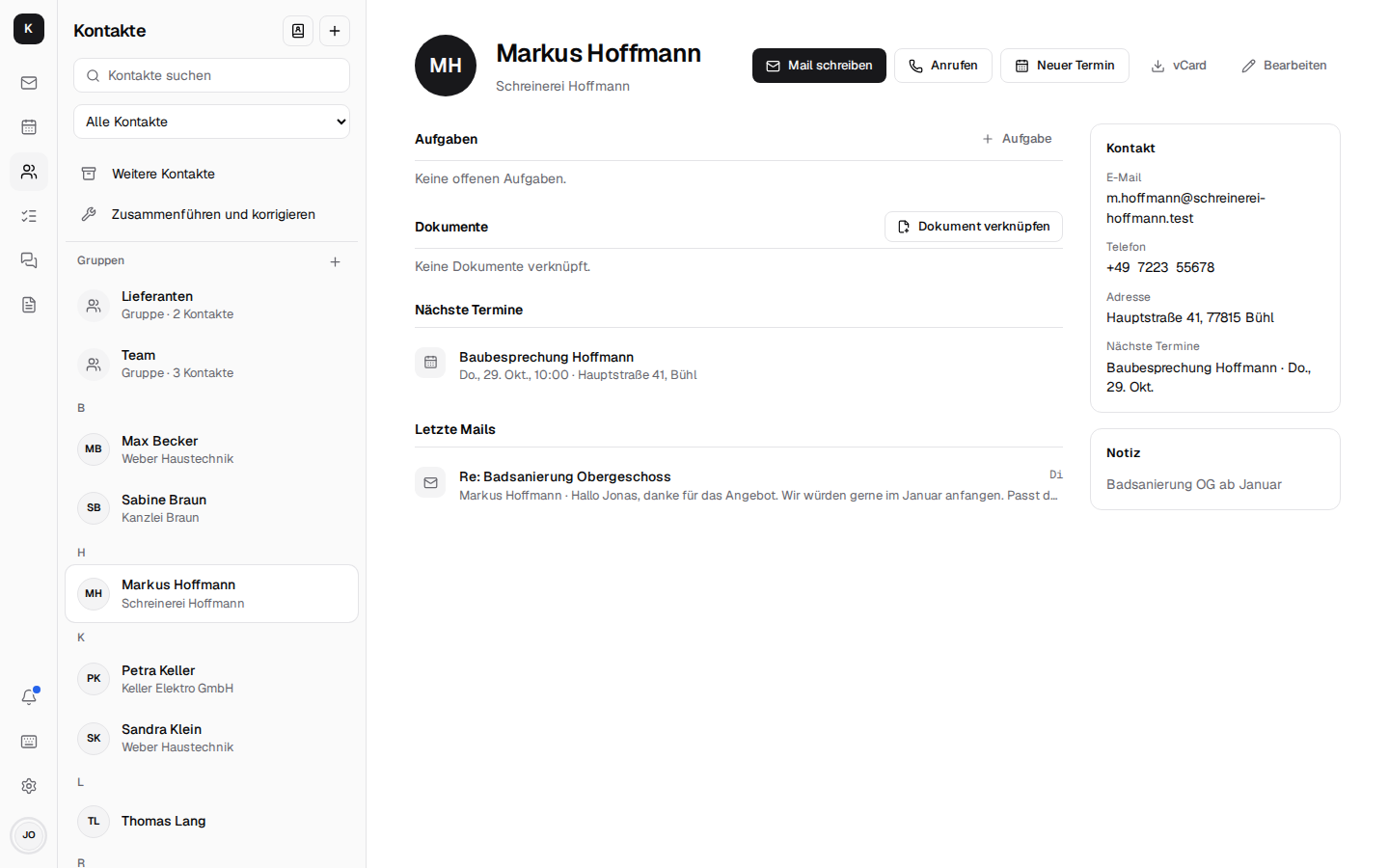Click phone number +49 7223 55678
Screen dimensions: 1389x868
click(1160, 267)
